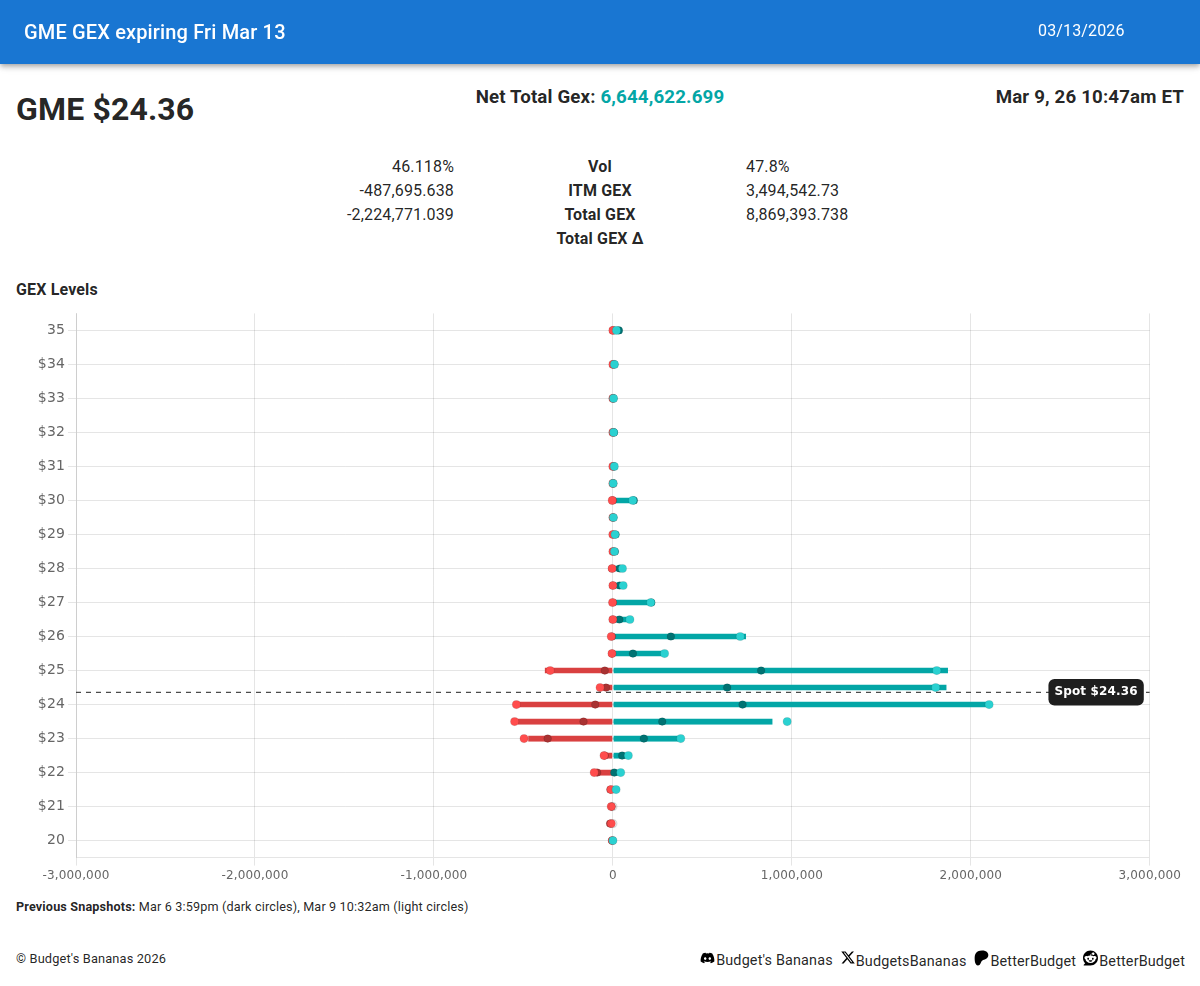This screenshot has width=1200, height=986.
Task: Click the "Vol" row label
Action: [x=600, y=167]
